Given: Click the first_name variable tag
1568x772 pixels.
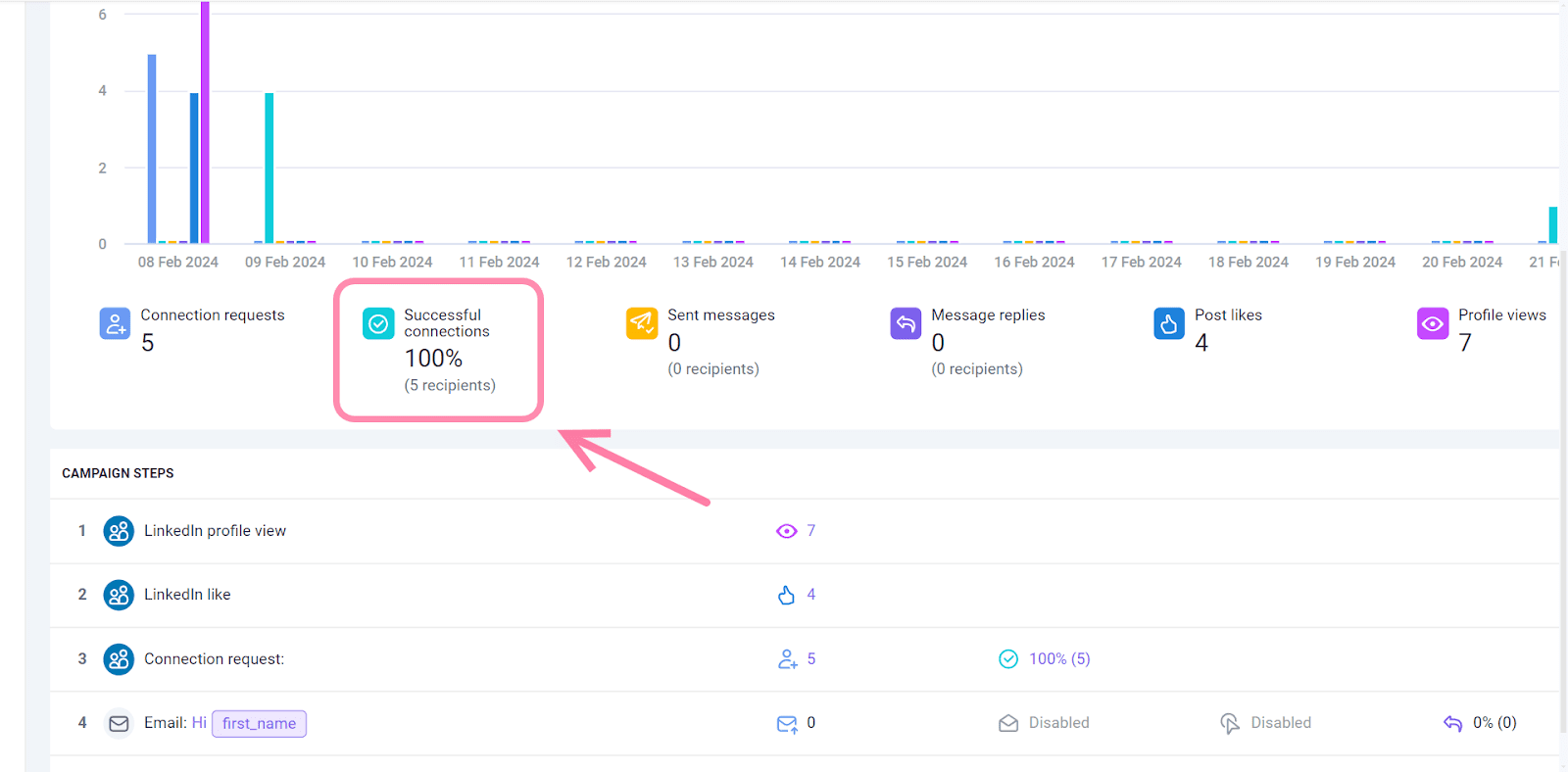Looking at the screenshot, I should (259, 723).
